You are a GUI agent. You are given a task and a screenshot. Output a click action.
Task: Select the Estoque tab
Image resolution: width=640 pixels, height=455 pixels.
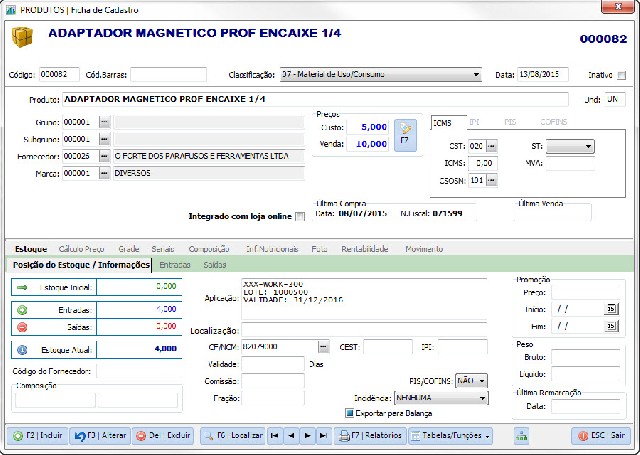click(31, 249)
